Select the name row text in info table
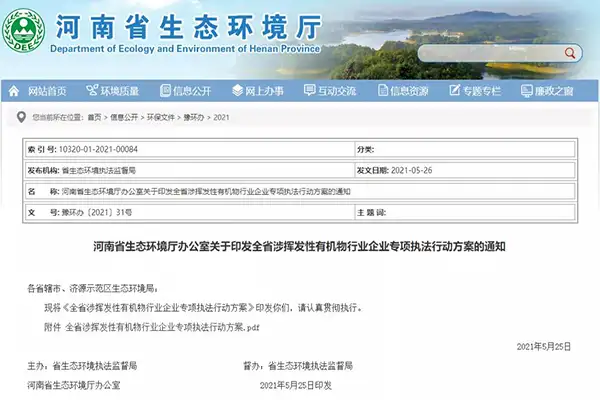600x400 pixels. point(206,191)
